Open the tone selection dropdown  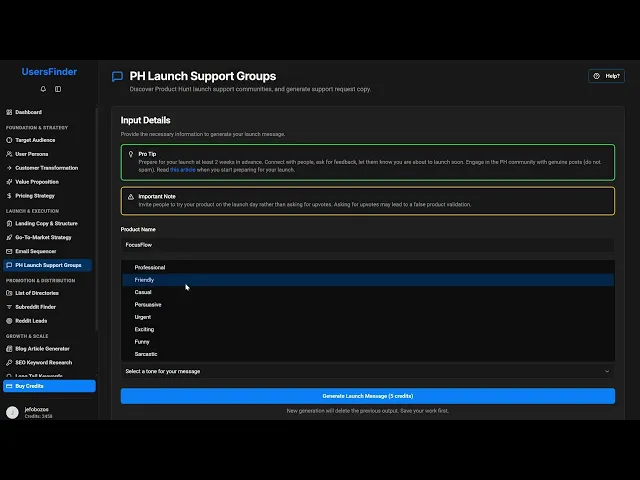pyautogui.click(x=367, y=371)
